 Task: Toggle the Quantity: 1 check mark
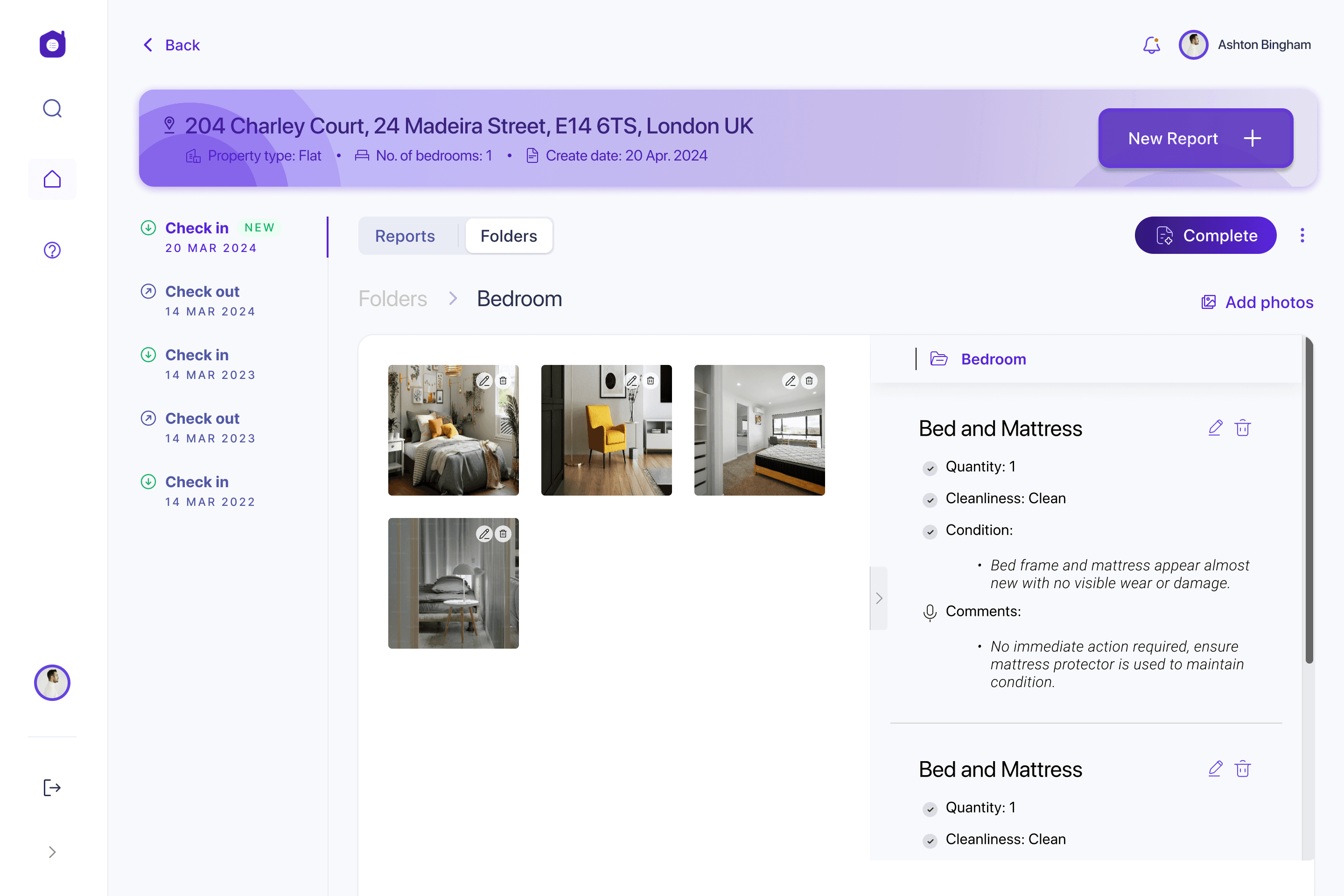coord(930,468)
